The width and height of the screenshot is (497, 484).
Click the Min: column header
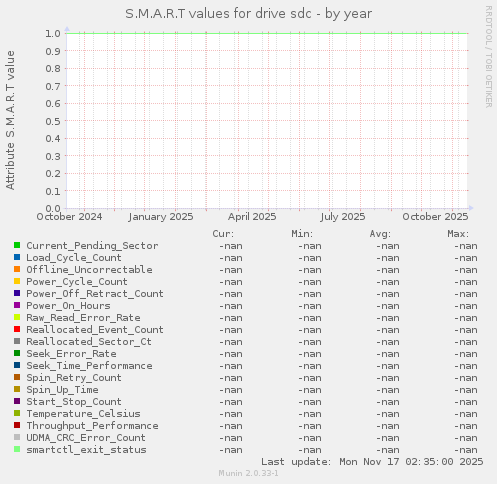[302, 234]
